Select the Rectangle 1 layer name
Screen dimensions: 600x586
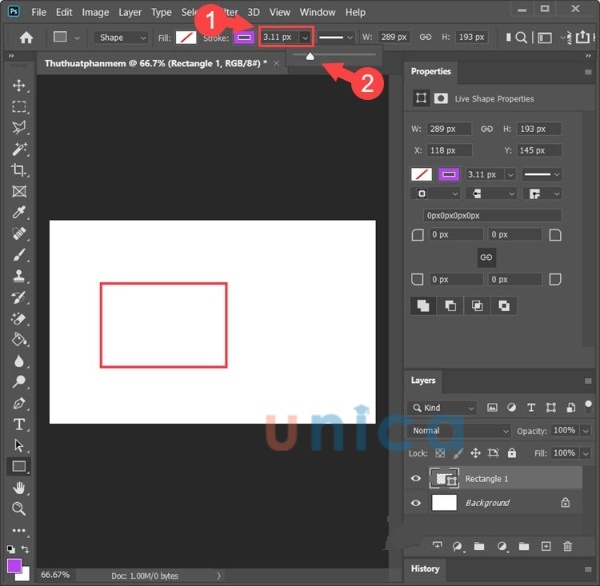[488, 479]
